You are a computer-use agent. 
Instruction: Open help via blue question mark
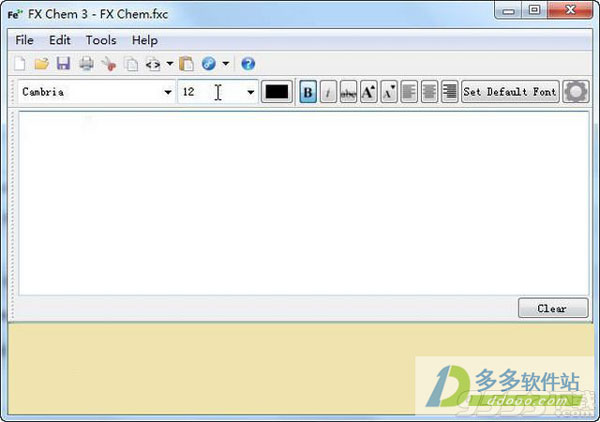tap(248, 64)
